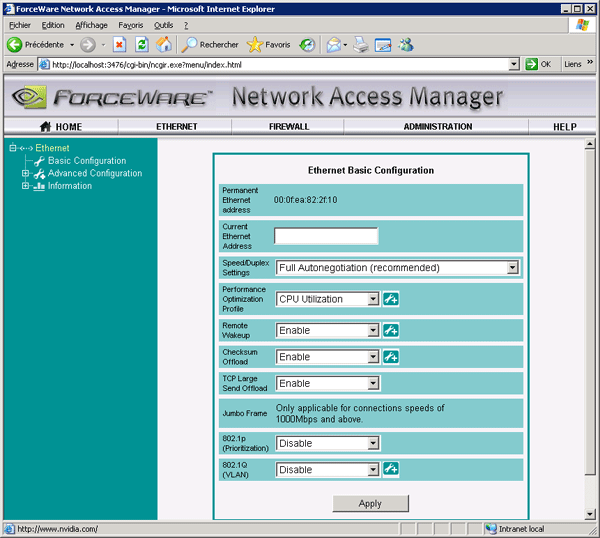The width and height of the screenshot is (600, 538).
Task: Click the Windows flag logo
Action: pos(582,25)
